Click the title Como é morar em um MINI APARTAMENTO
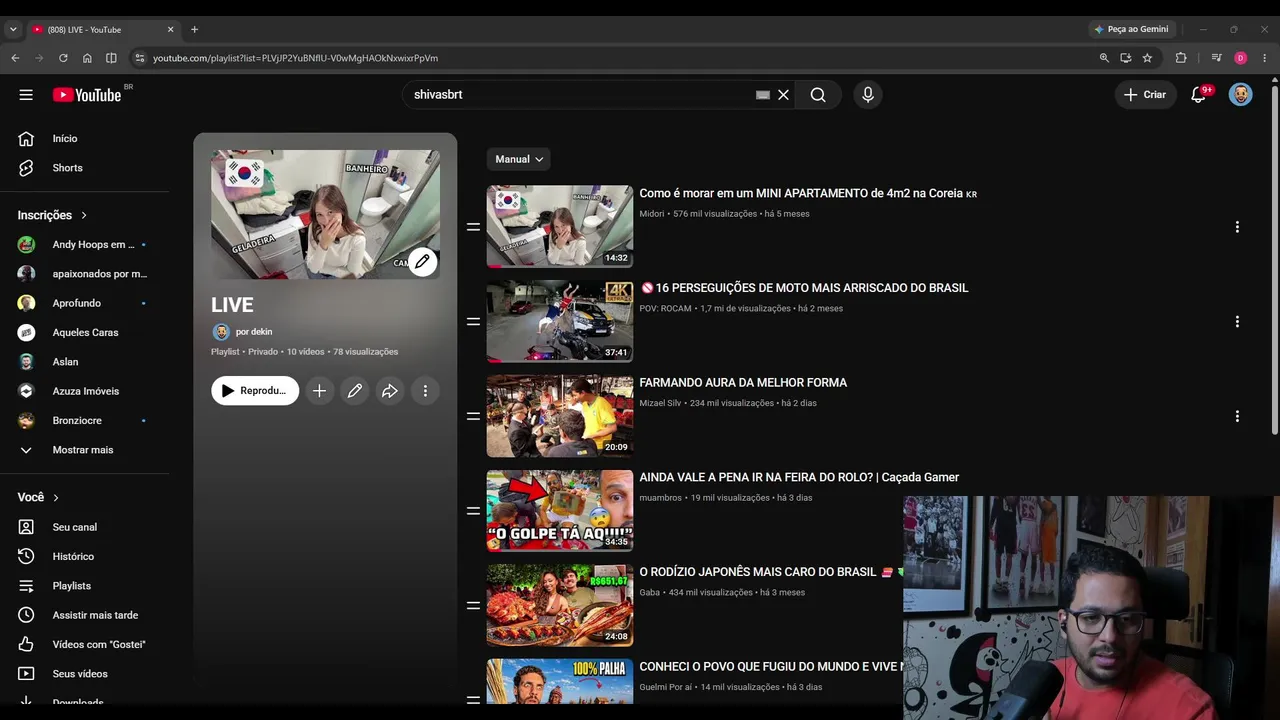This screenshot has width=1280, height=720. coord(808,193)
